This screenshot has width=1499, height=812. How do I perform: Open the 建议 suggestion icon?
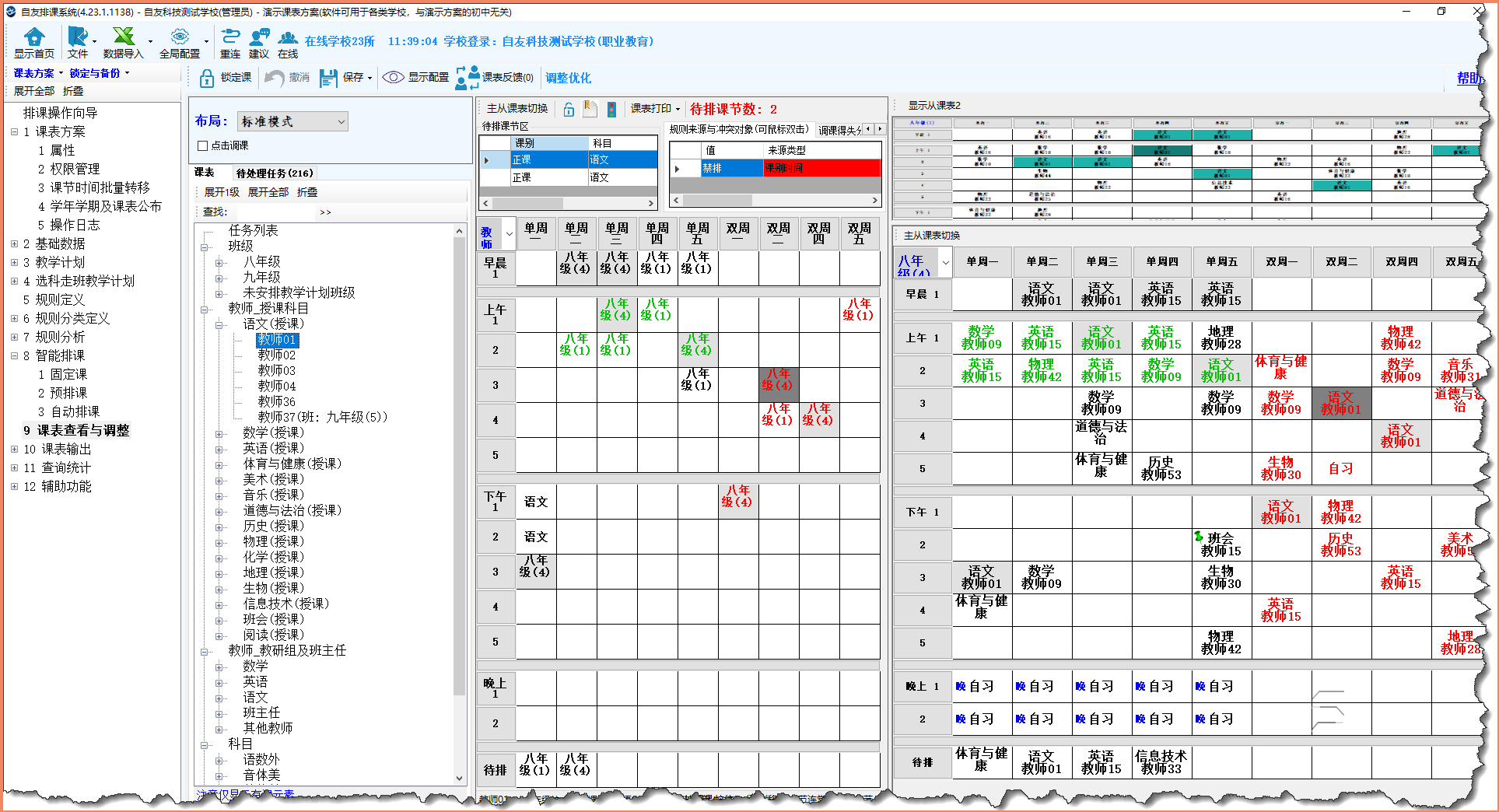pos(259,37)
